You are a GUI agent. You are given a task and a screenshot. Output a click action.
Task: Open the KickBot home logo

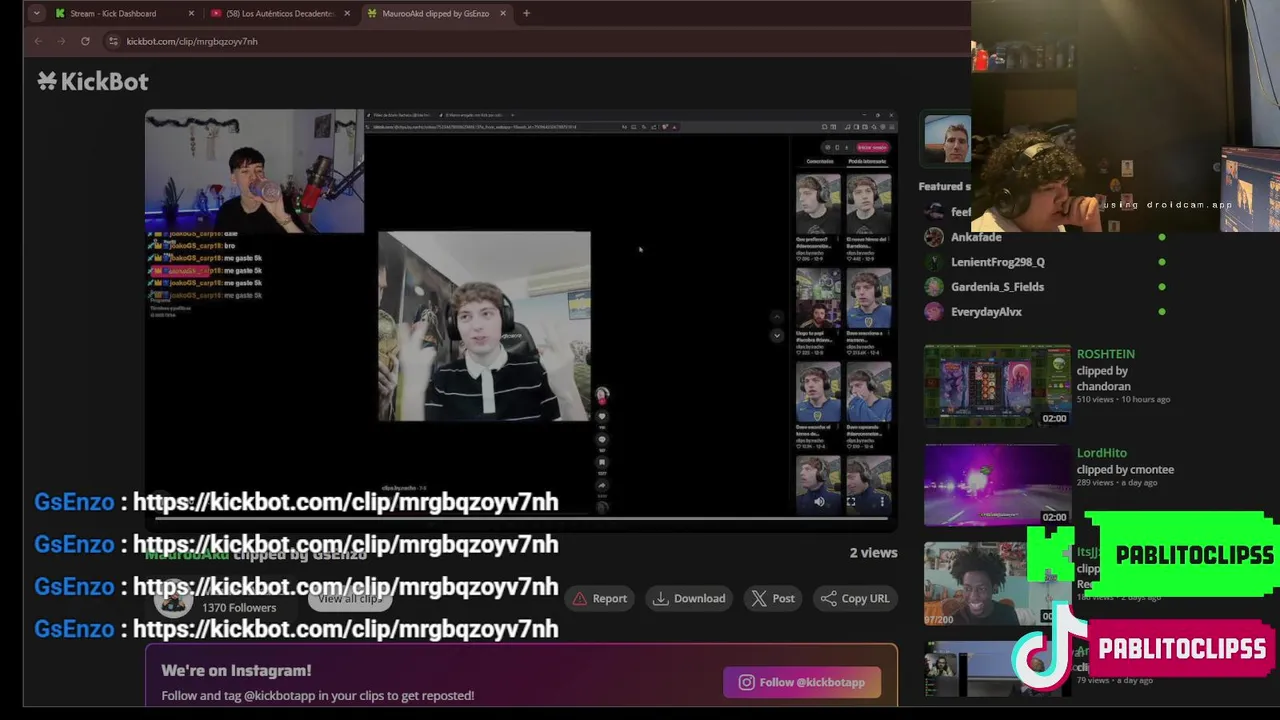pos(93,81)
